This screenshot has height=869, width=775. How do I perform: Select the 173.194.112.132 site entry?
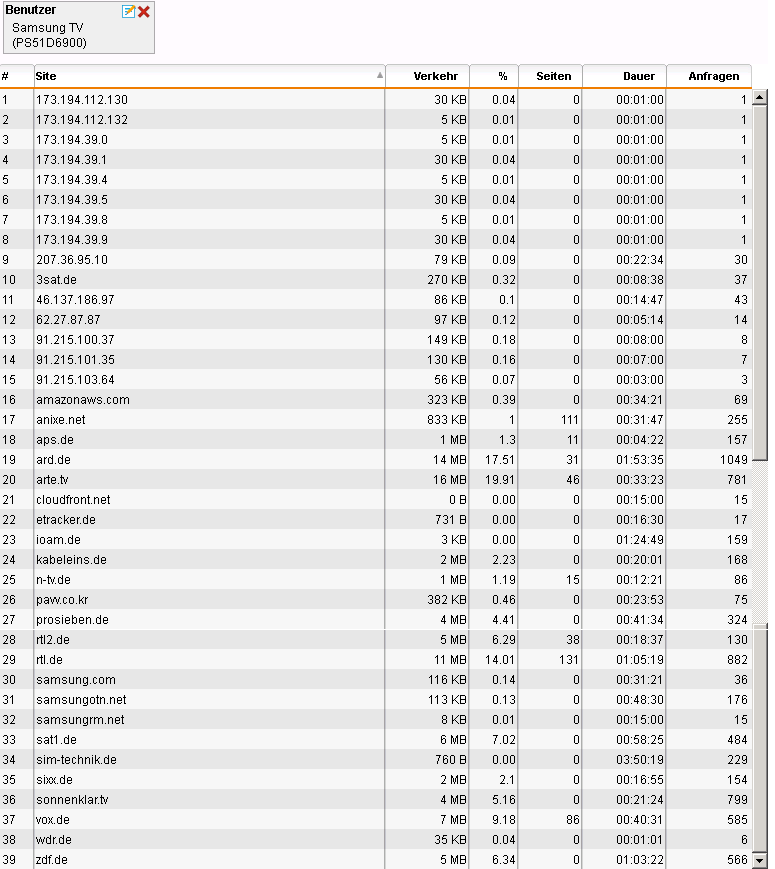pos(82,120)
